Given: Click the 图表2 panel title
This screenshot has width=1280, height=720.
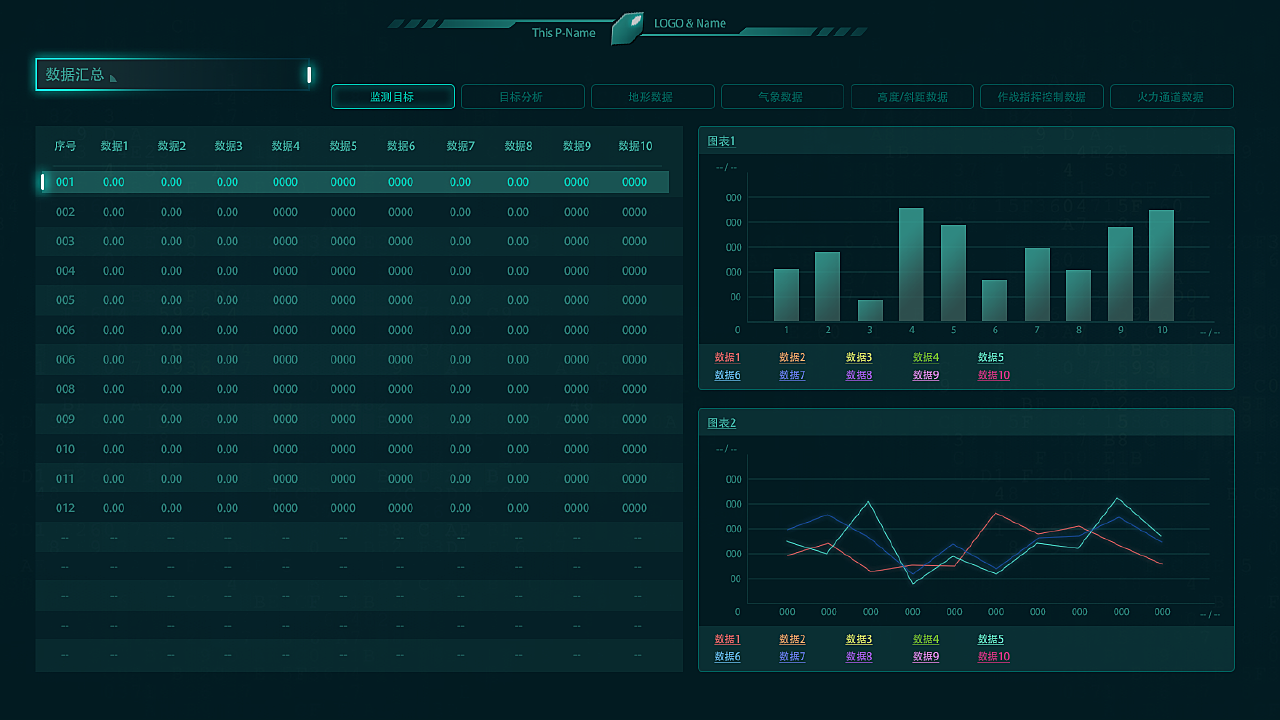Looking at the screenshot, I should (721, 423).
